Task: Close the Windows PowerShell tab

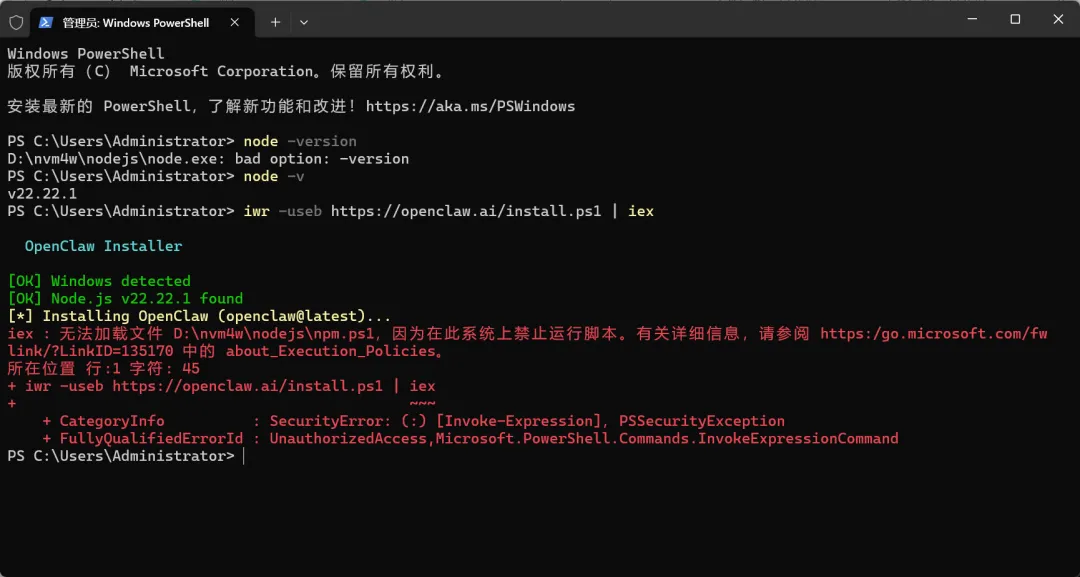Action: [x=234, y=22]
